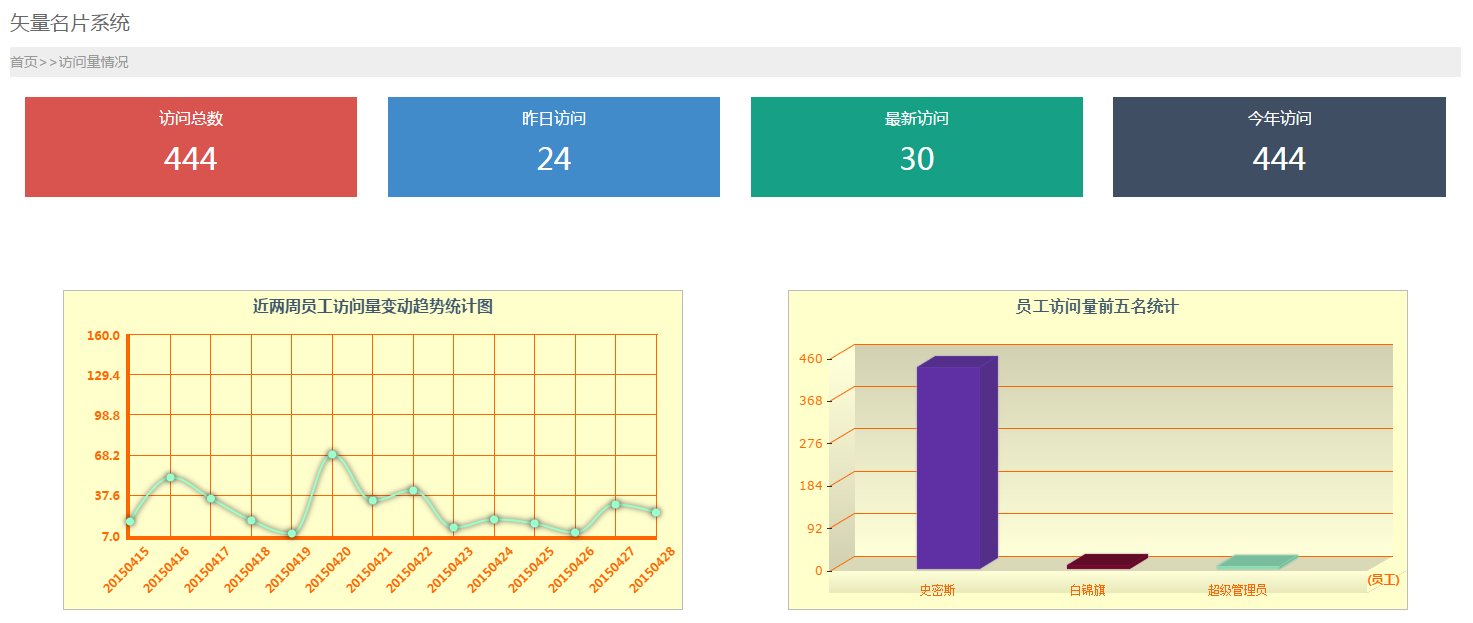Image resolution: width=1473 pixels, height=623 pixels.
Task: Click the 访问量情况 breadcrumb text
Action: coord(93,62)
